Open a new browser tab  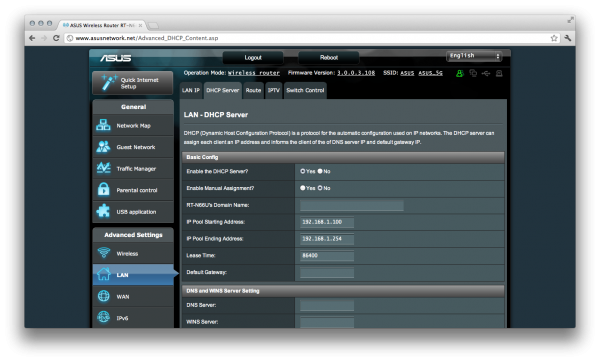click(x=153, y=26)
